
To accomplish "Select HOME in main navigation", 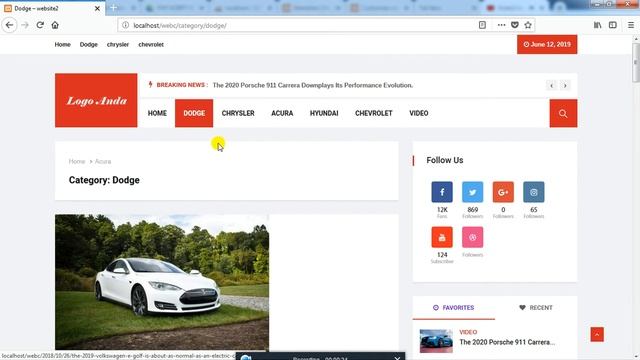I will 157,113.
